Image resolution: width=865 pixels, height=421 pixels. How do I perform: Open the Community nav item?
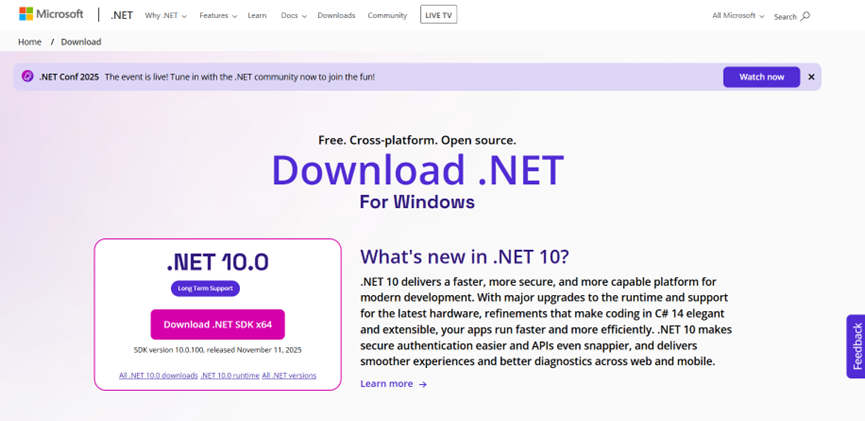pyautogui.click(x=387, y=15)
